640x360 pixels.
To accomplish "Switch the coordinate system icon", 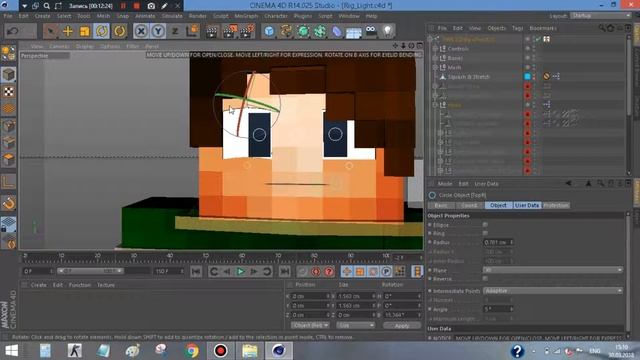I will pos(192,31).
